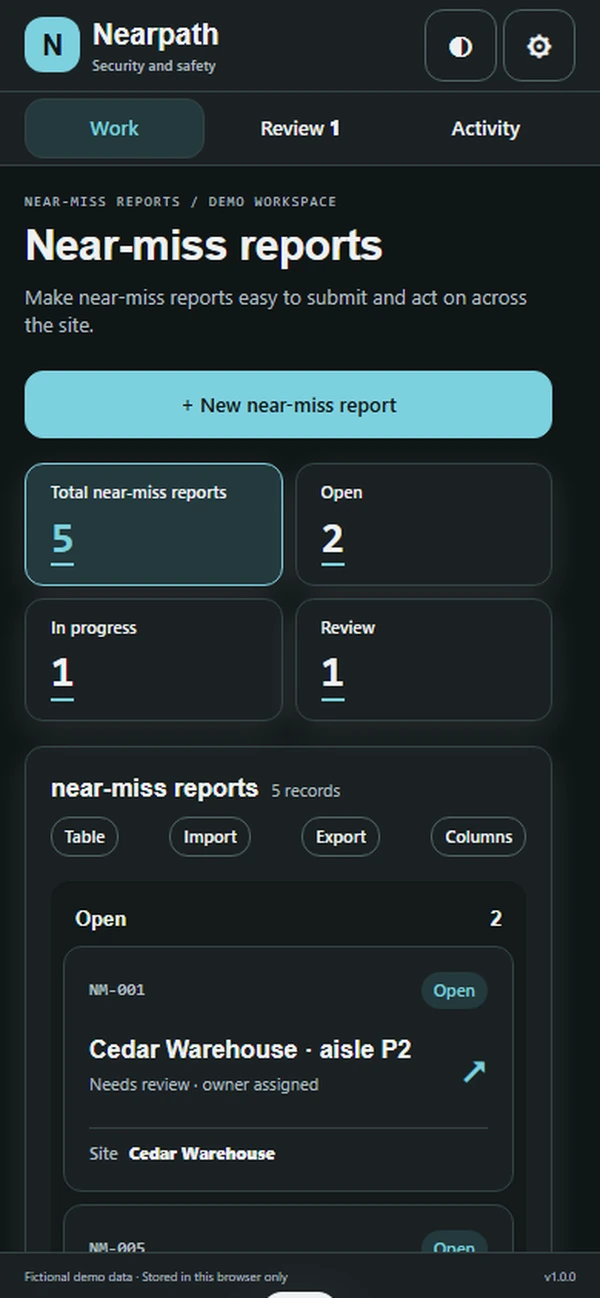This screenshot has width=600, height=1298.
Task: Click the 5 records count label
Action: (x=306, y=791)
